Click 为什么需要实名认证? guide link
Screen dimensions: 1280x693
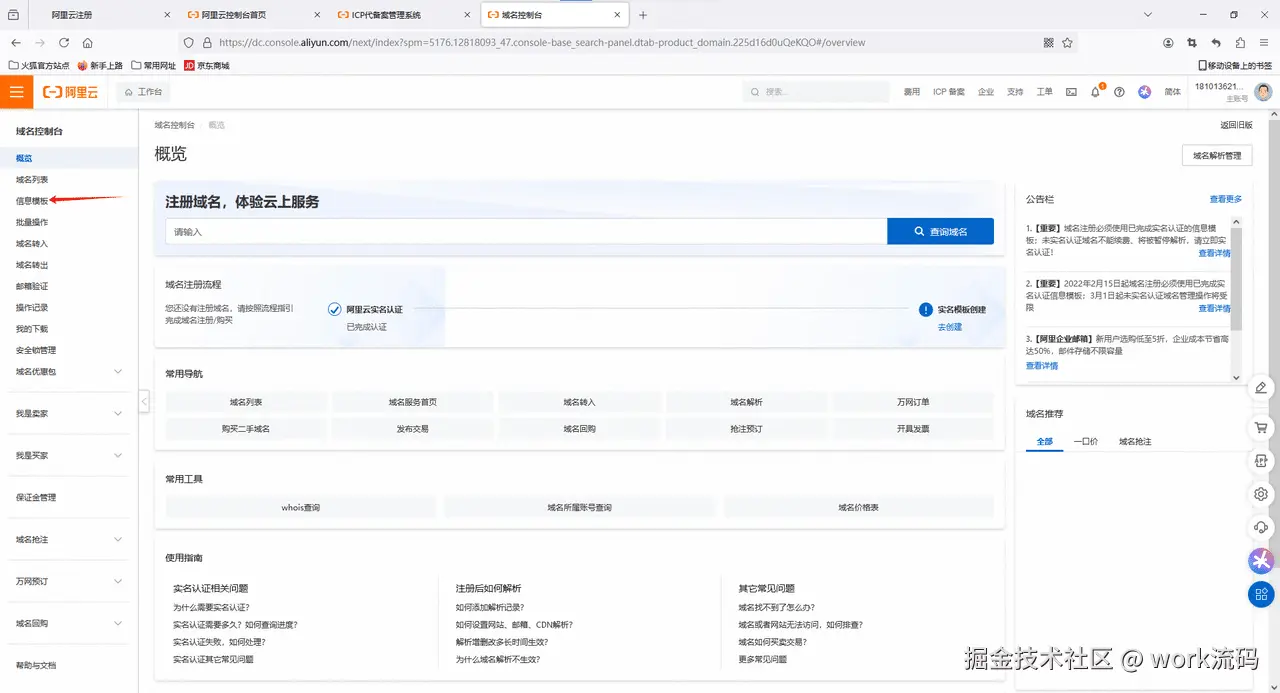tap(212, 607)
